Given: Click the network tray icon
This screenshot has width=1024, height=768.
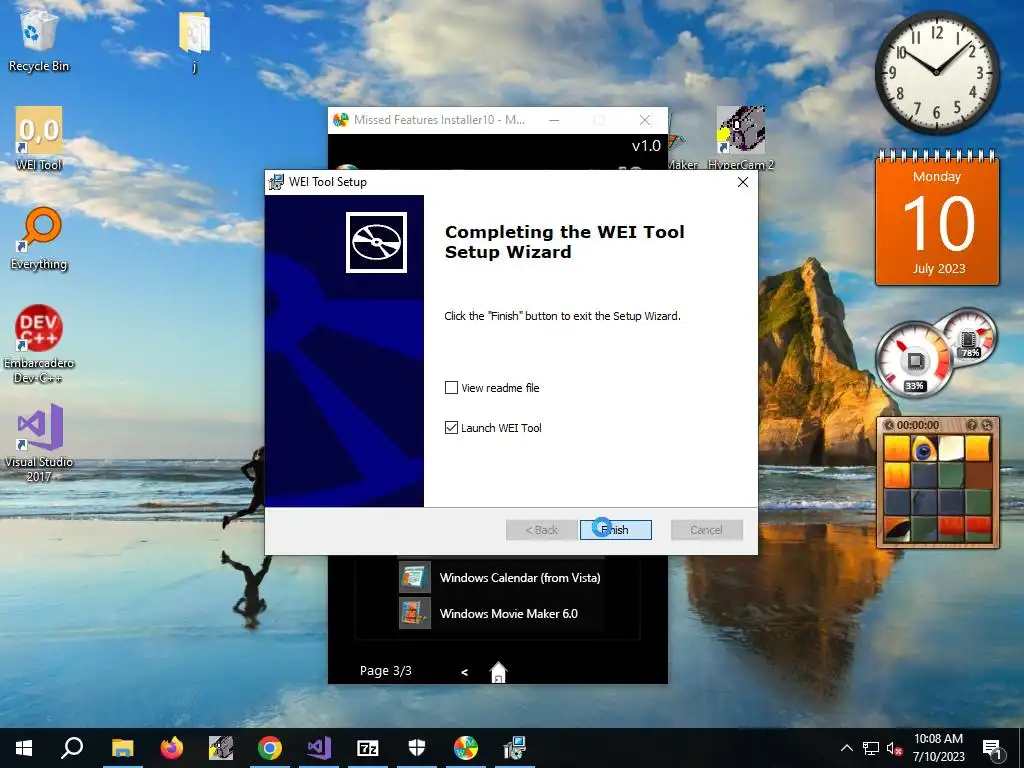Looking at the screenshot, I should (871, 748).
